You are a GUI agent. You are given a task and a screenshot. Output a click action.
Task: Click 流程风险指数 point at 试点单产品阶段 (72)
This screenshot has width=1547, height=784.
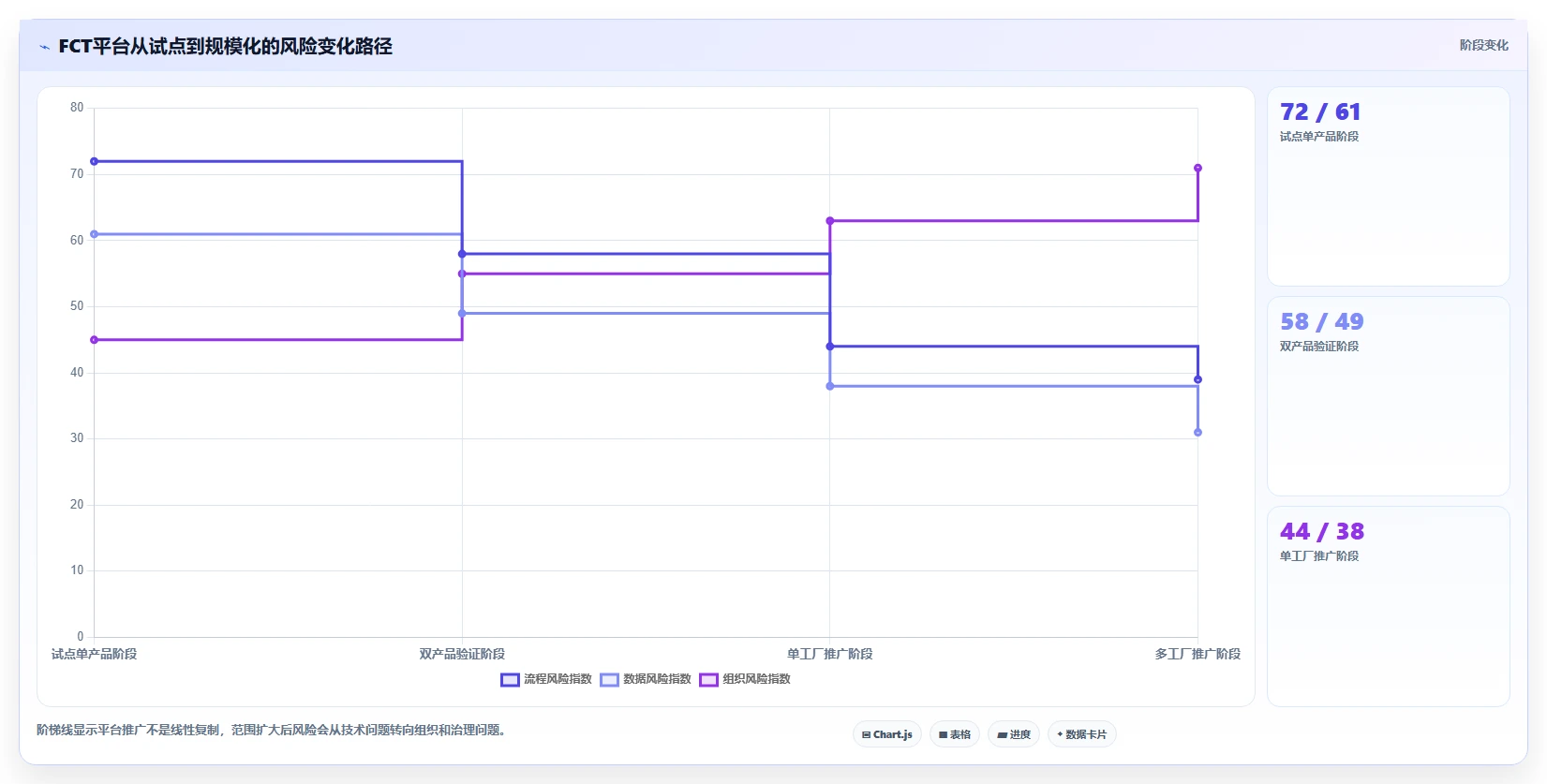coord(94,161)
